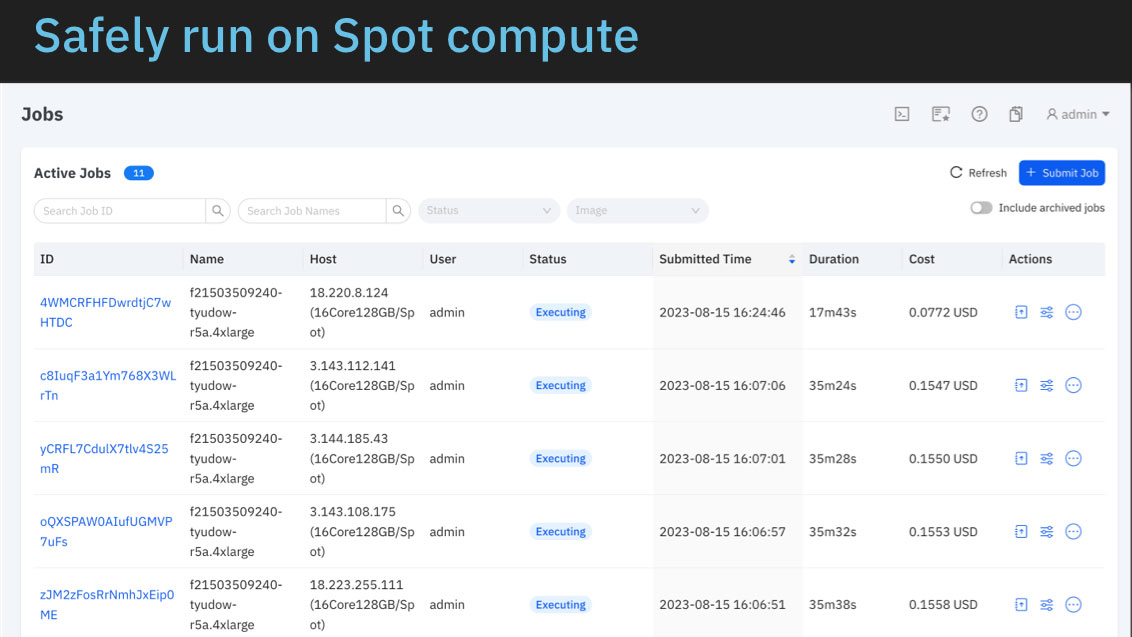Click the Submit Job button

(x=1062, y=173)
